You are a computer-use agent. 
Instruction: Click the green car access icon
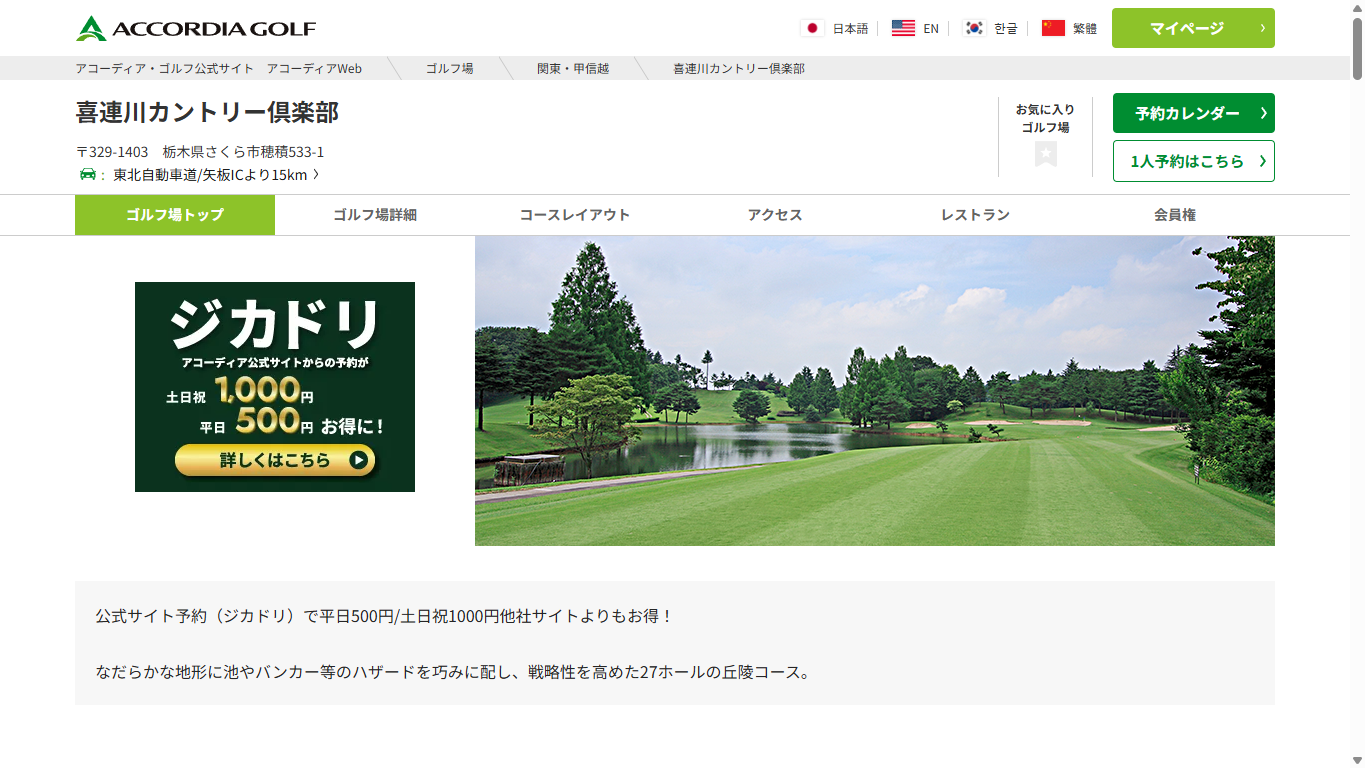click(88, 174)
